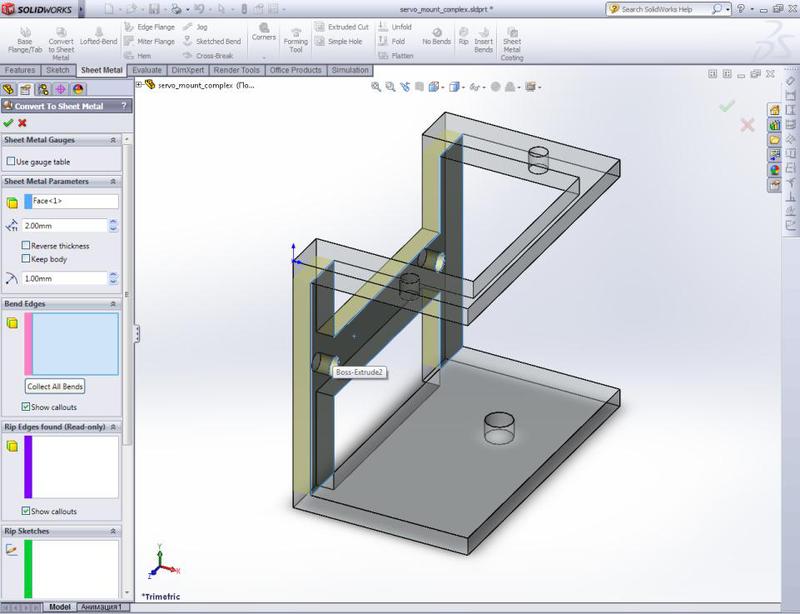Screen dimensions: 800x614
Task: Expand the SolidWorks menu arrow
Action: (x=81, y=9)
